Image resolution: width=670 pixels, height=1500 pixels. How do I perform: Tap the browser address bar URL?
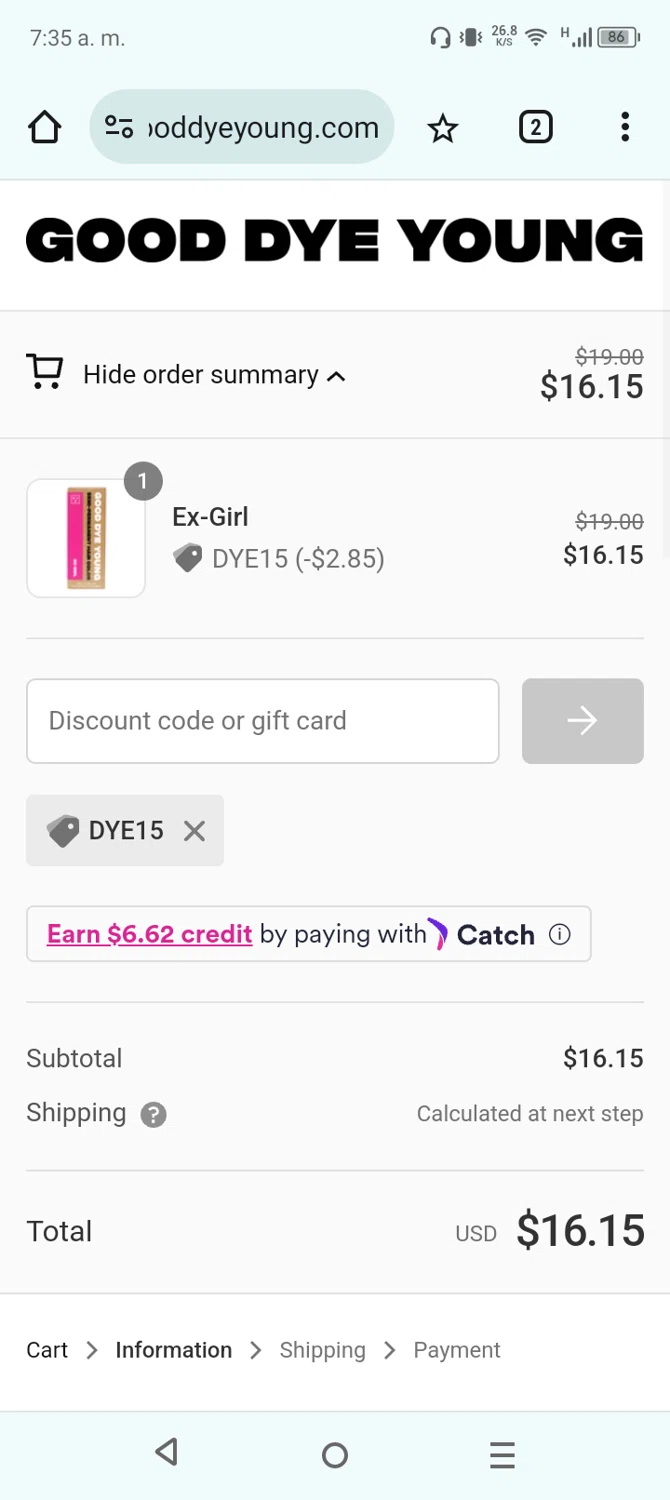click(263, 128)
